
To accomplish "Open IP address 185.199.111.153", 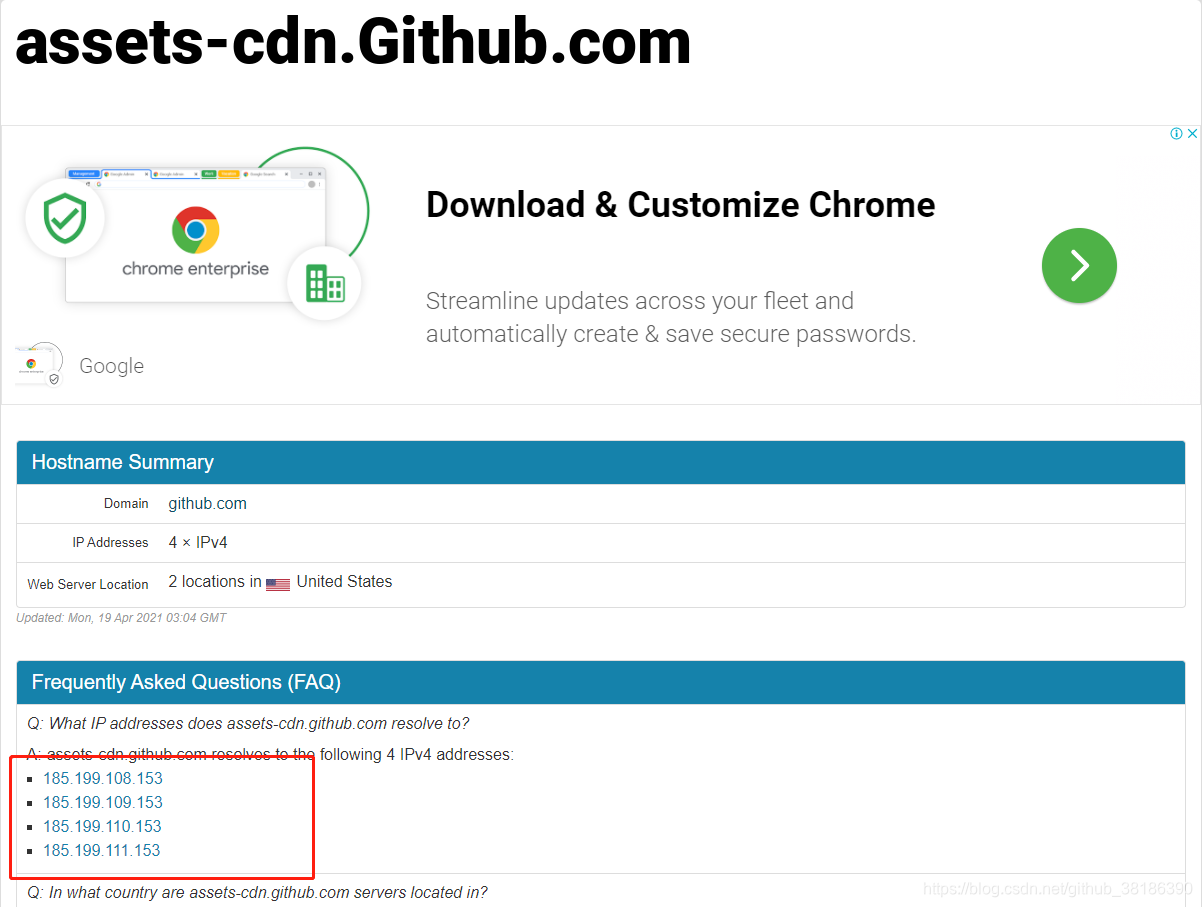I will [x=102, y=850].
